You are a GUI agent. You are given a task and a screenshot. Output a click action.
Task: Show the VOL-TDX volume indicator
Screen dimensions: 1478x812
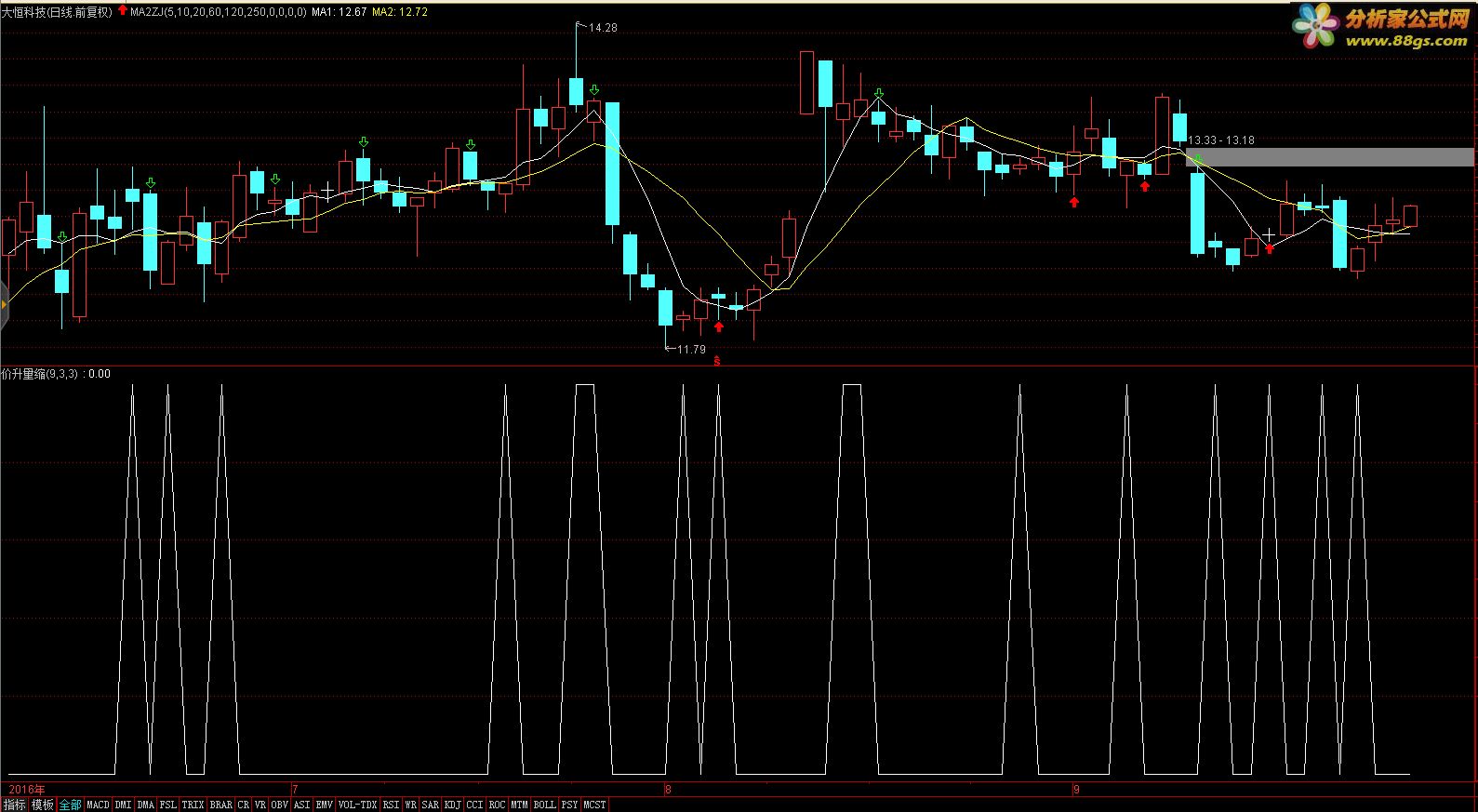point(358,805)
